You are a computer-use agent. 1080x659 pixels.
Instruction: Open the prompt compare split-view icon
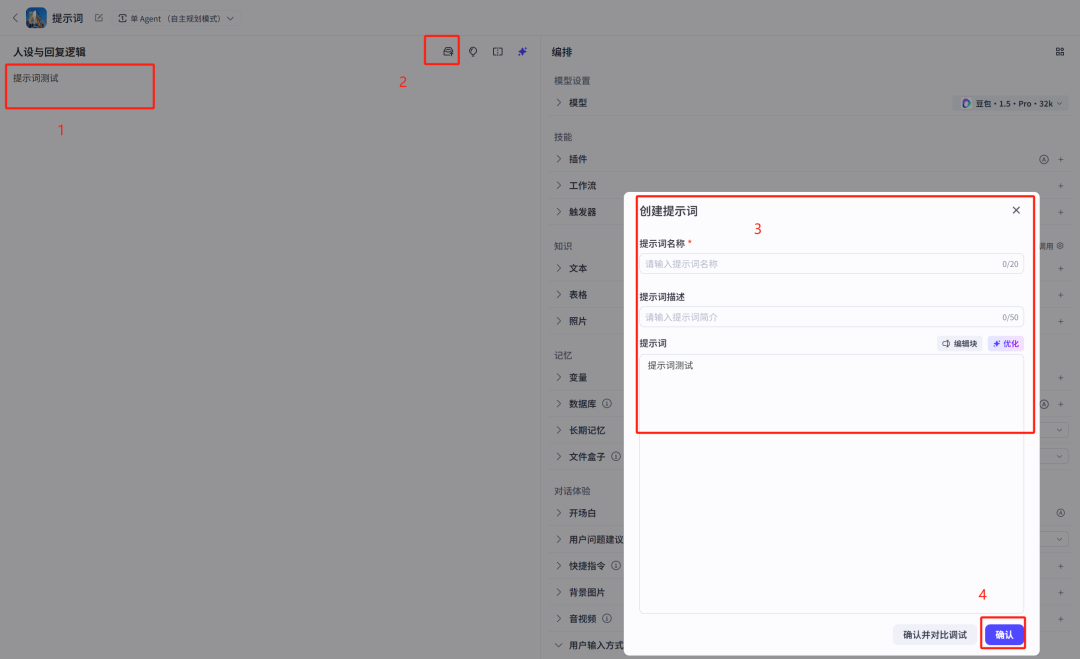pos(498,52)
